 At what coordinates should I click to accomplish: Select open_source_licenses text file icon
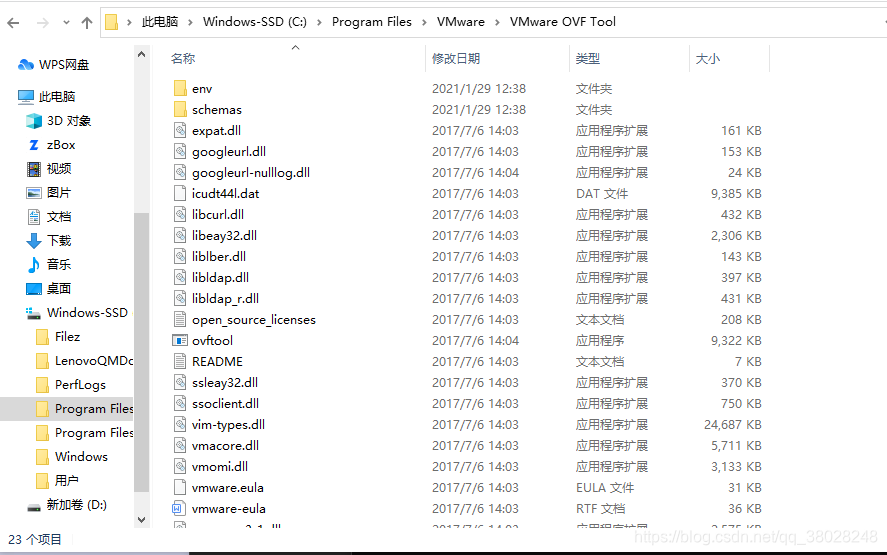click(180, 319)
